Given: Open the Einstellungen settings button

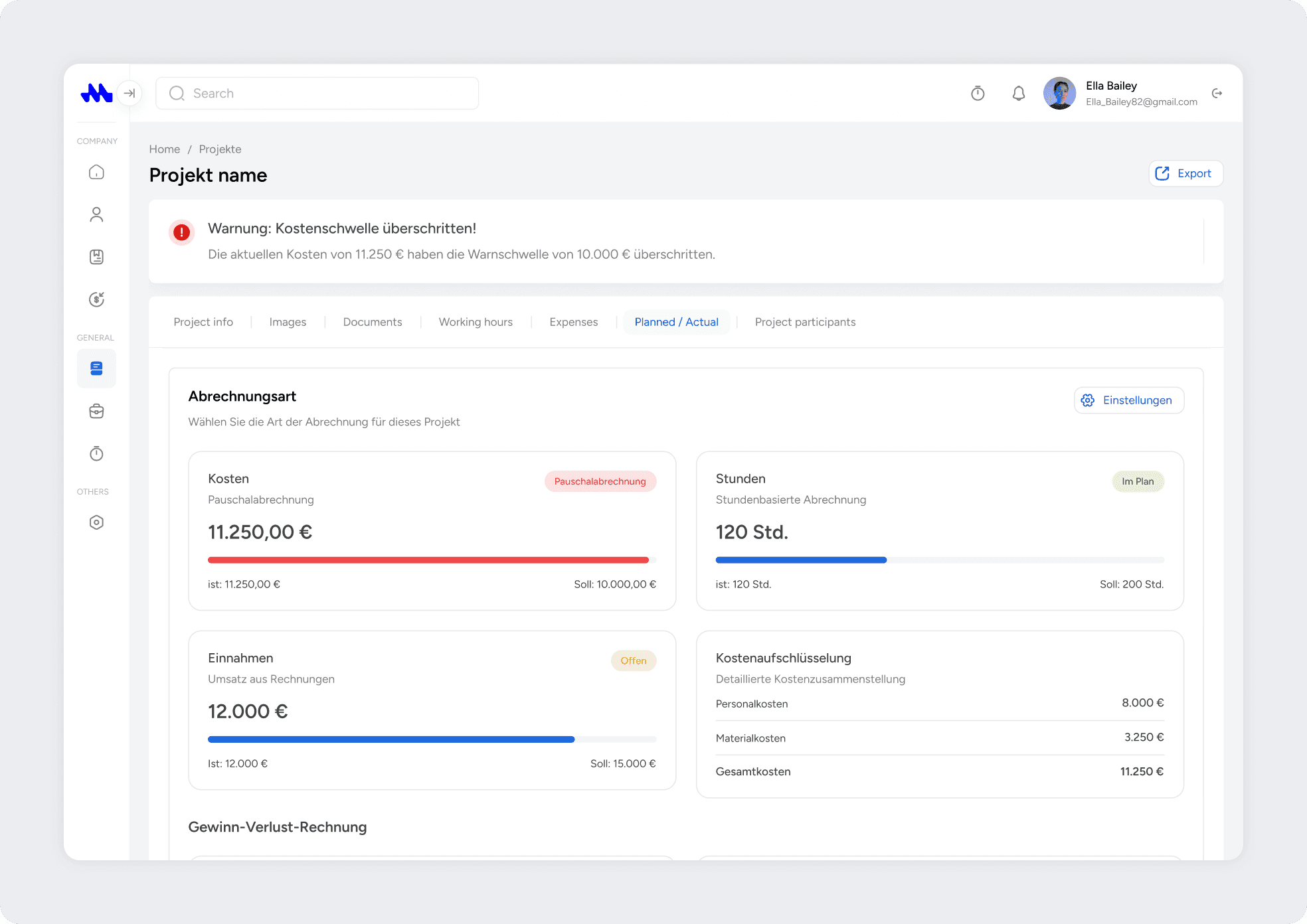Looking at the screenshot, I should 1128,400.
